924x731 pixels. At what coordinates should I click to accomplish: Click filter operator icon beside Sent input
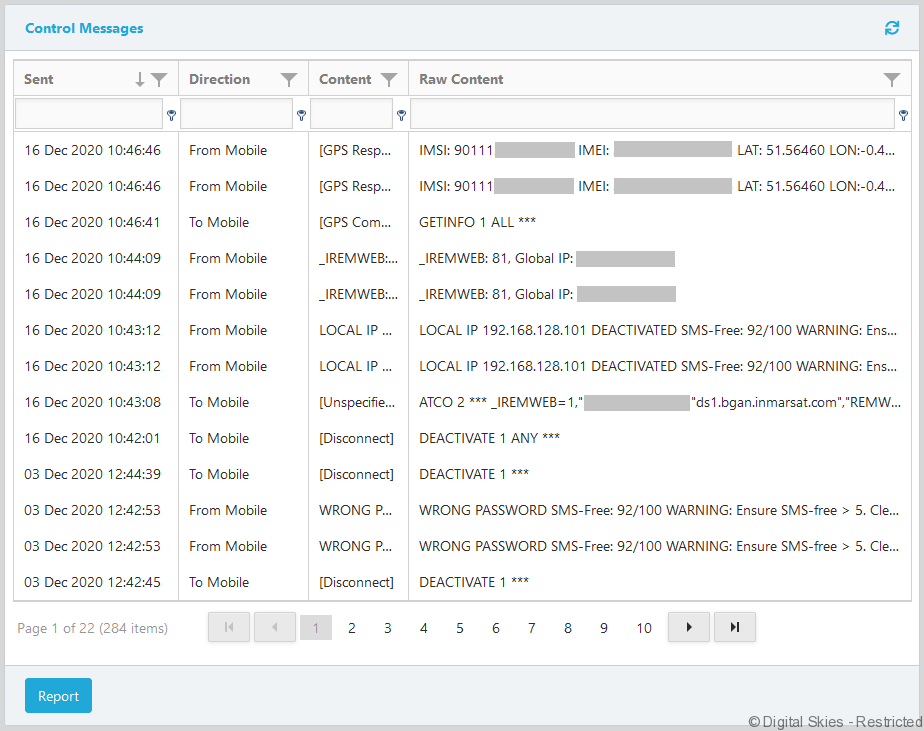171,115
